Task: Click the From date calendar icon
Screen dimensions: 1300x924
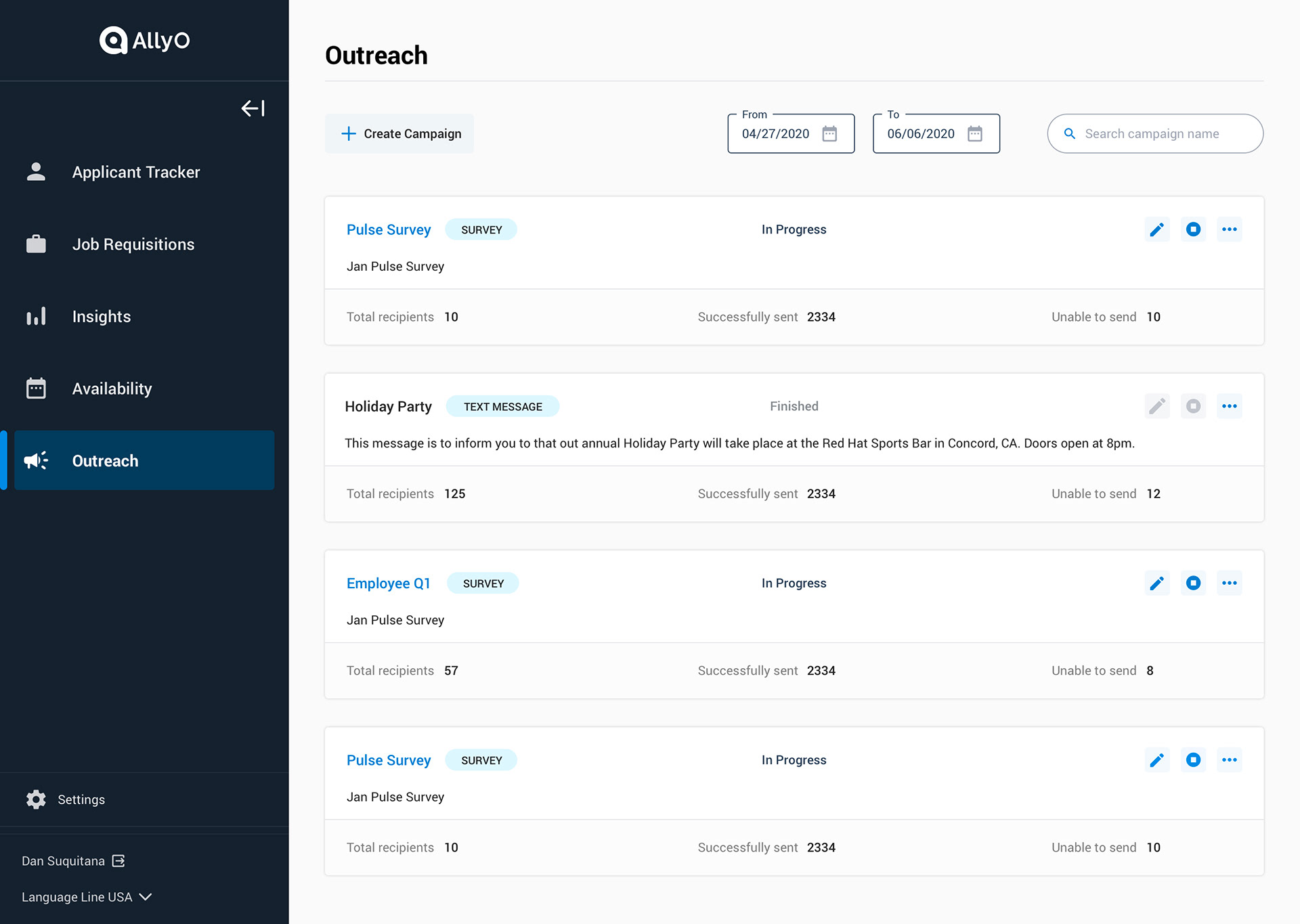Action: point(829,134)
